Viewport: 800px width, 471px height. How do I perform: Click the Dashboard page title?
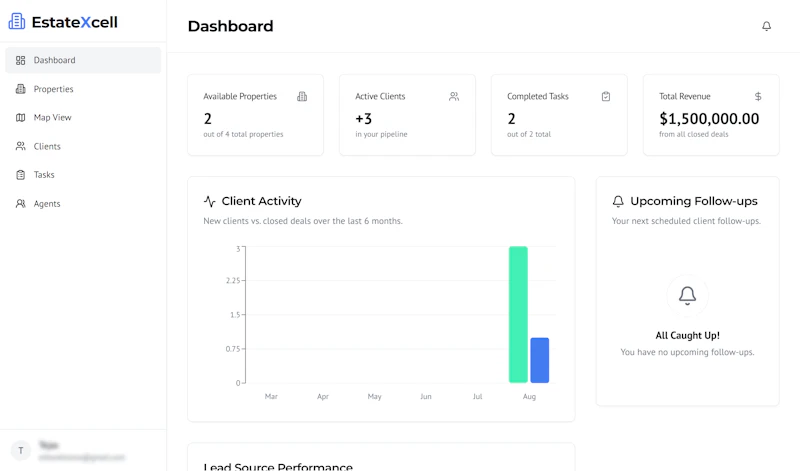tap(231, 26)
